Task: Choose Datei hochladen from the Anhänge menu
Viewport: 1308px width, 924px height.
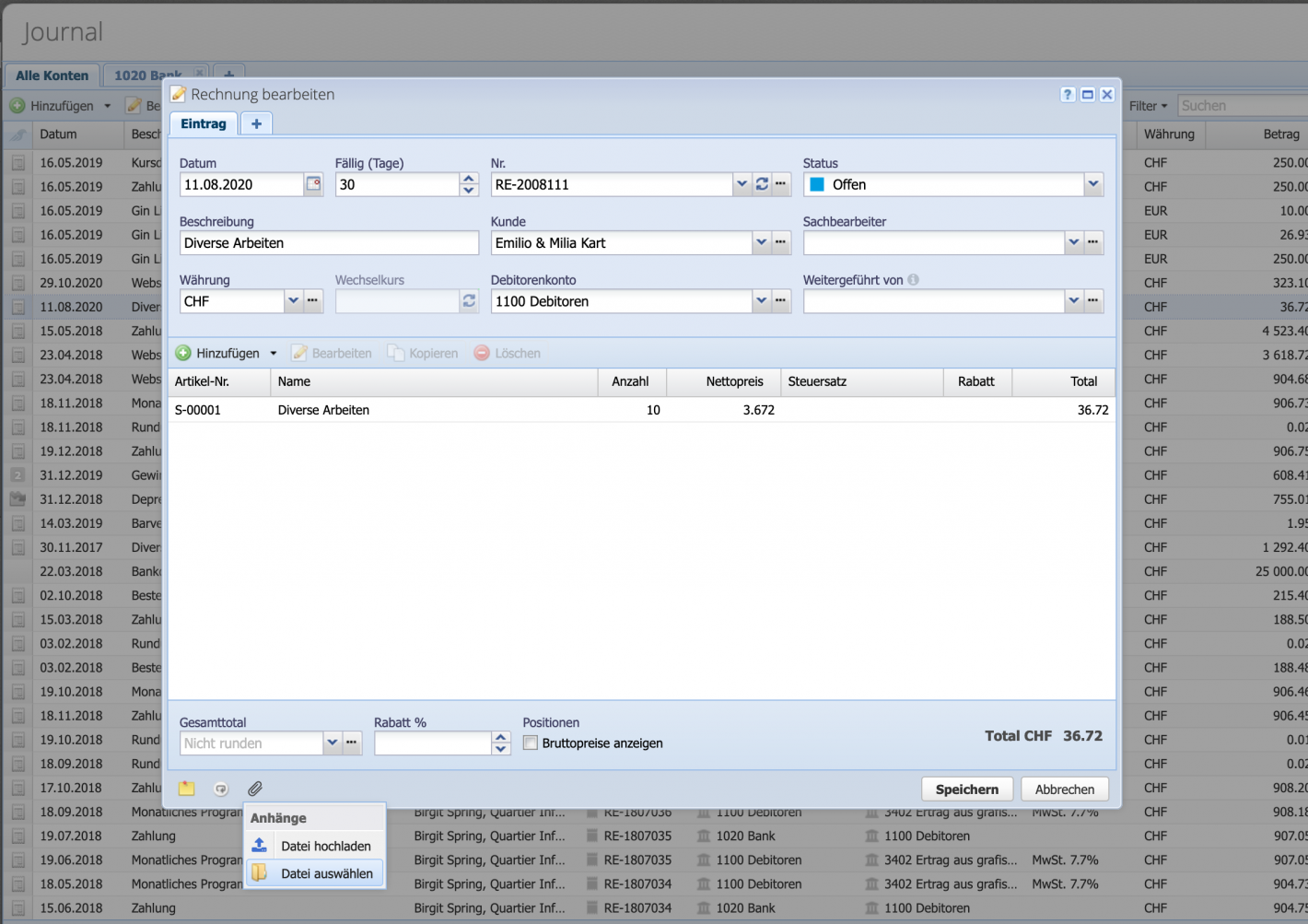Action: (x=326, y=845)
